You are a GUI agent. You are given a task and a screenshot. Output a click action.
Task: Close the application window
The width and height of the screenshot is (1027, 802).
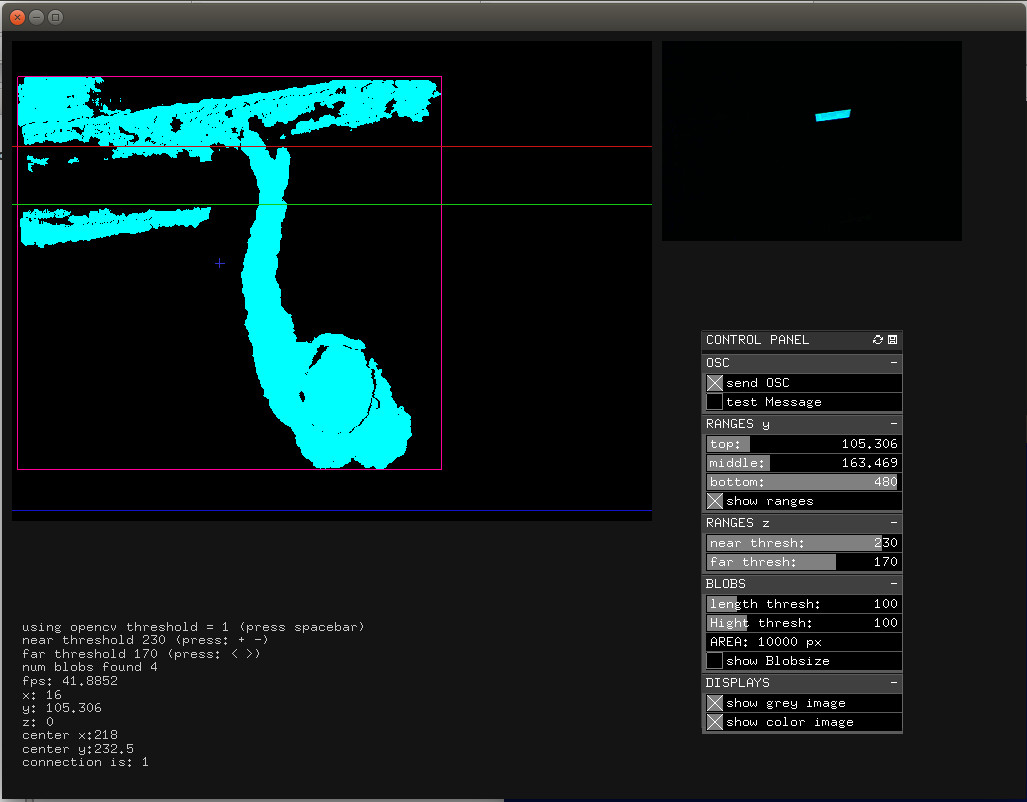pyautogui.click(x=17, y=17)
